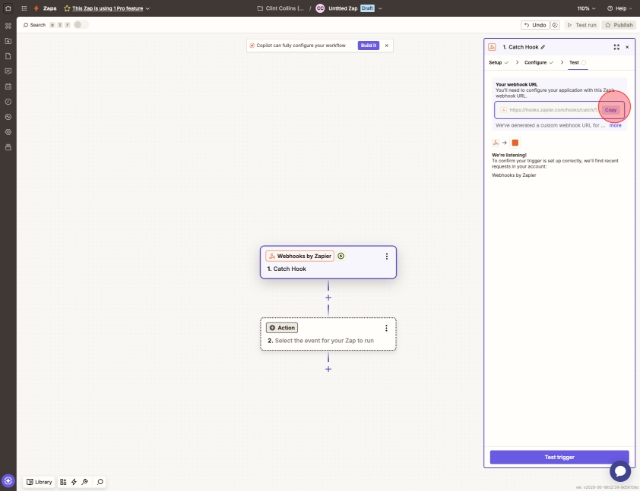Viewport: 640px width, 491px height.
Task: Copy the webhook URL
Action: coord(611,110)
